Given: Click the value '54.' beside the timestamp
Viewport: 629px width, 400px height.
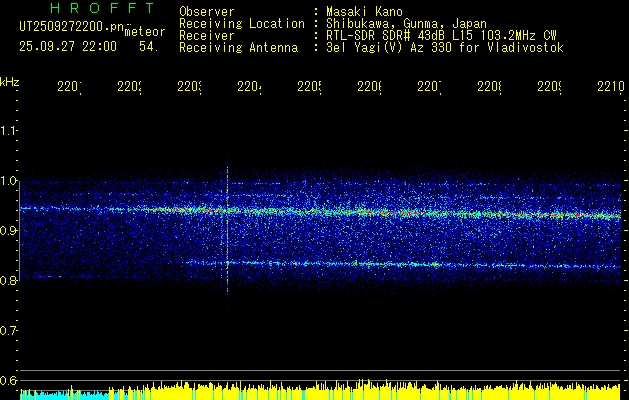Looking at the screenshot, I should pos(148,47).
